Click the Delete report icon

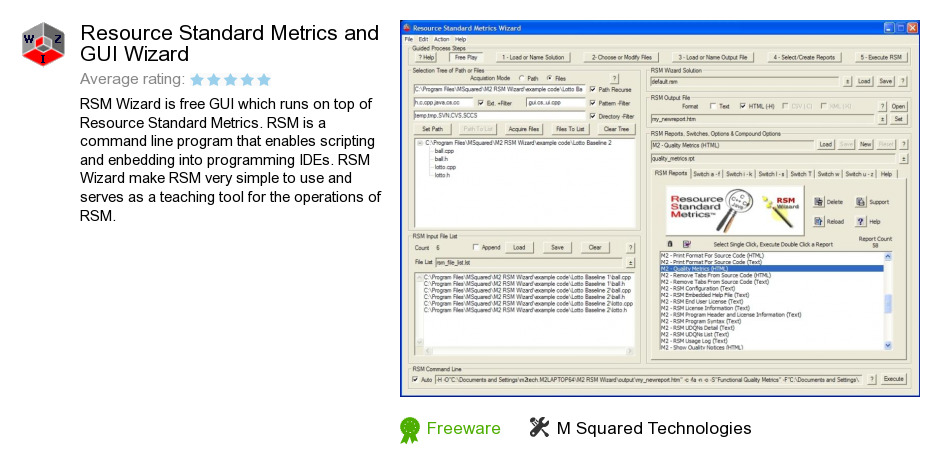click(x=819, y=202)
